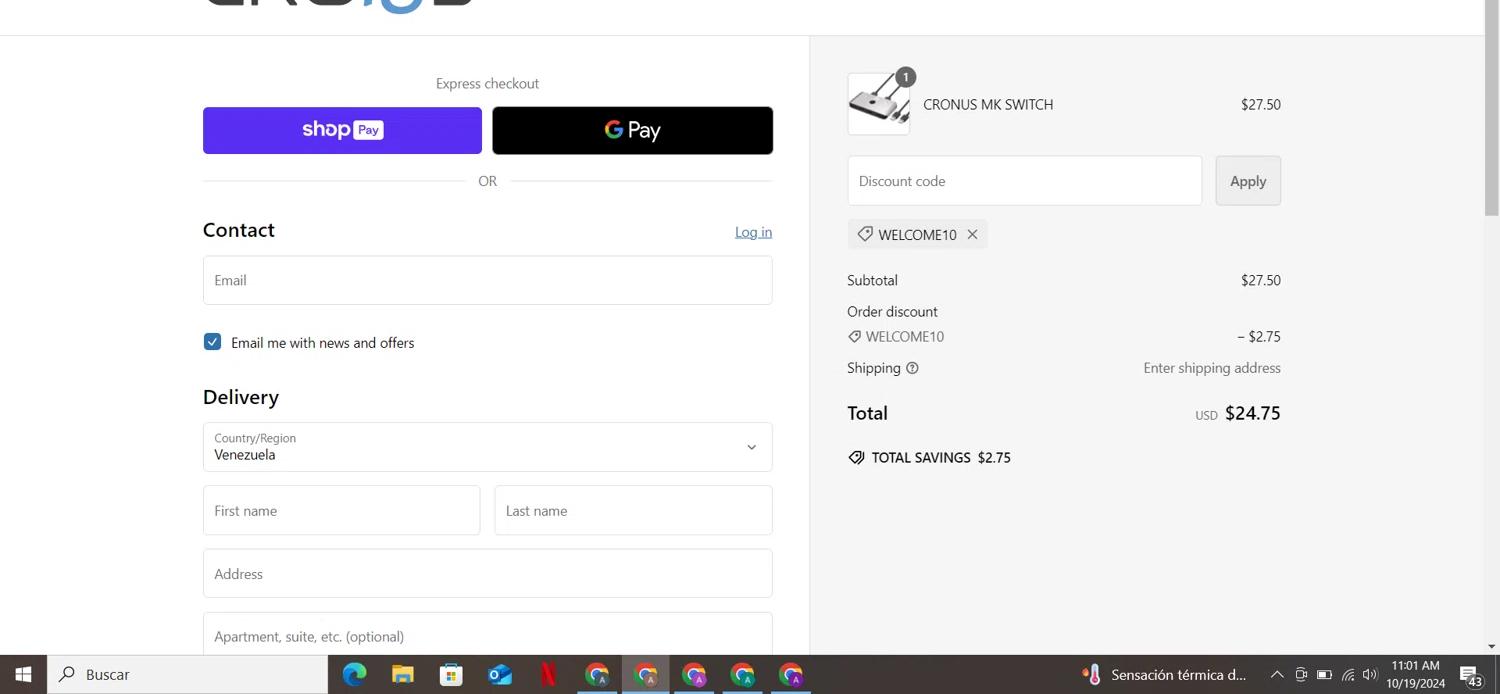Apply the discount code
The width and height of the screenshot is (1500, 694).
point(1248,181)
